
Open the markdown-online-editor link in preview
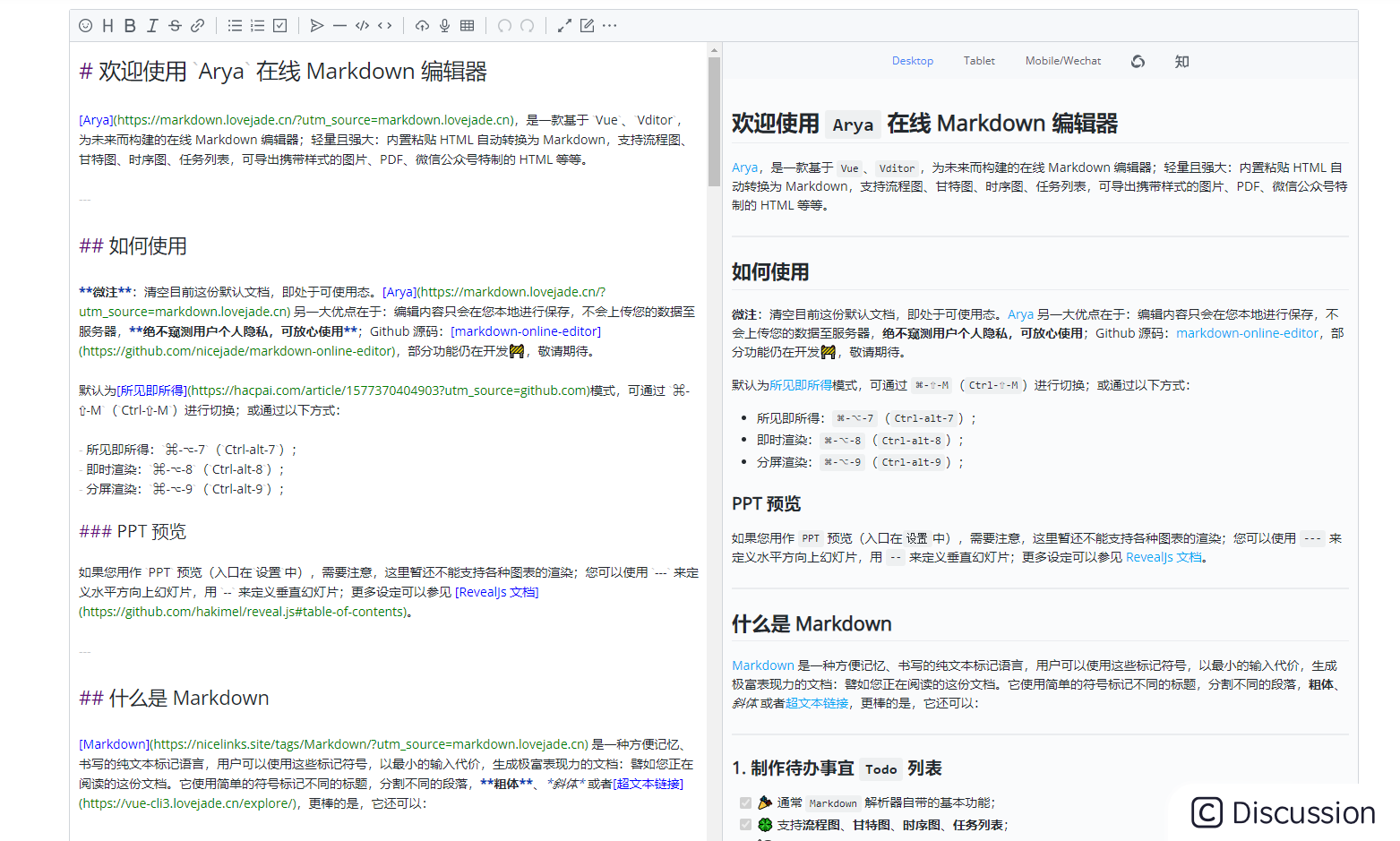[1247, 333]
